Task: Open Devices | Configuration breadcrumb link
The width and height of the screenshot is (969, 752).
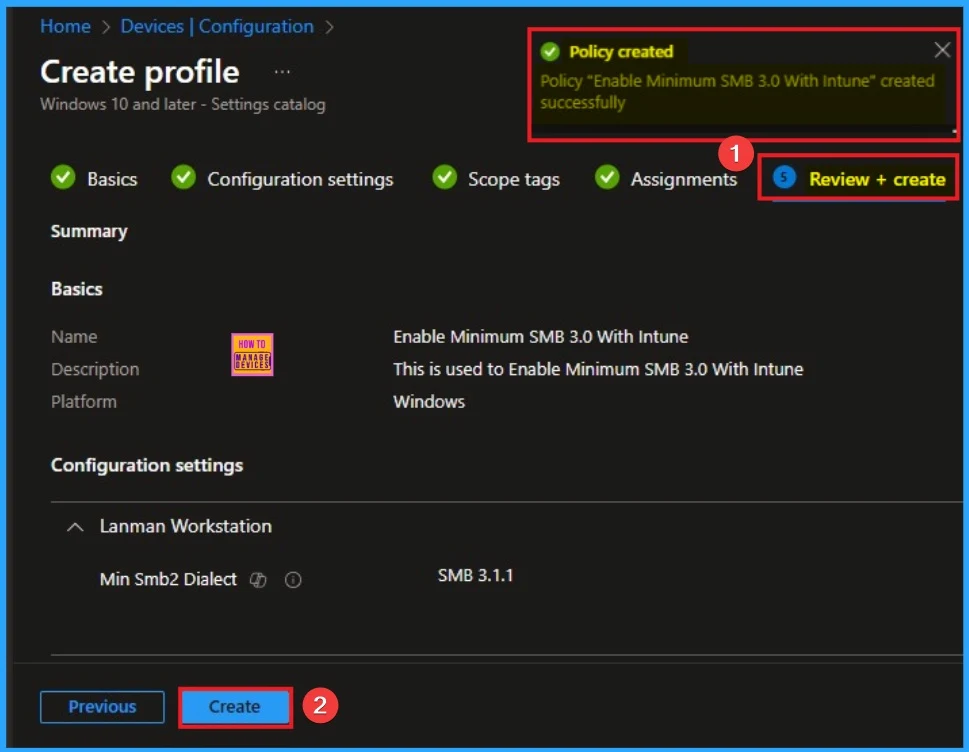Action: (x=217, y=26)
